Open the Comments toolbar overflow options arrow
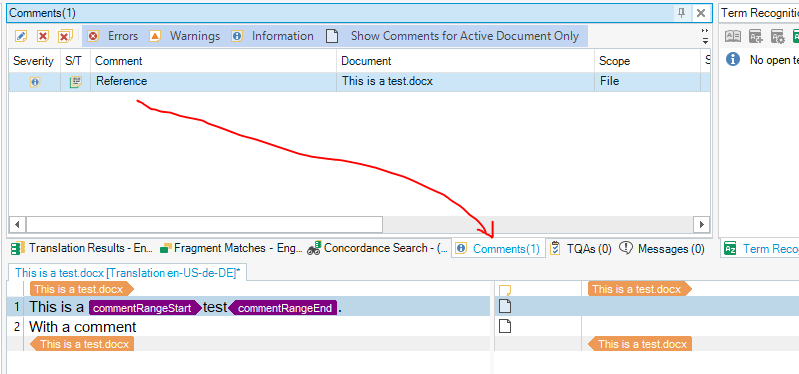 (x=705, y=36)
